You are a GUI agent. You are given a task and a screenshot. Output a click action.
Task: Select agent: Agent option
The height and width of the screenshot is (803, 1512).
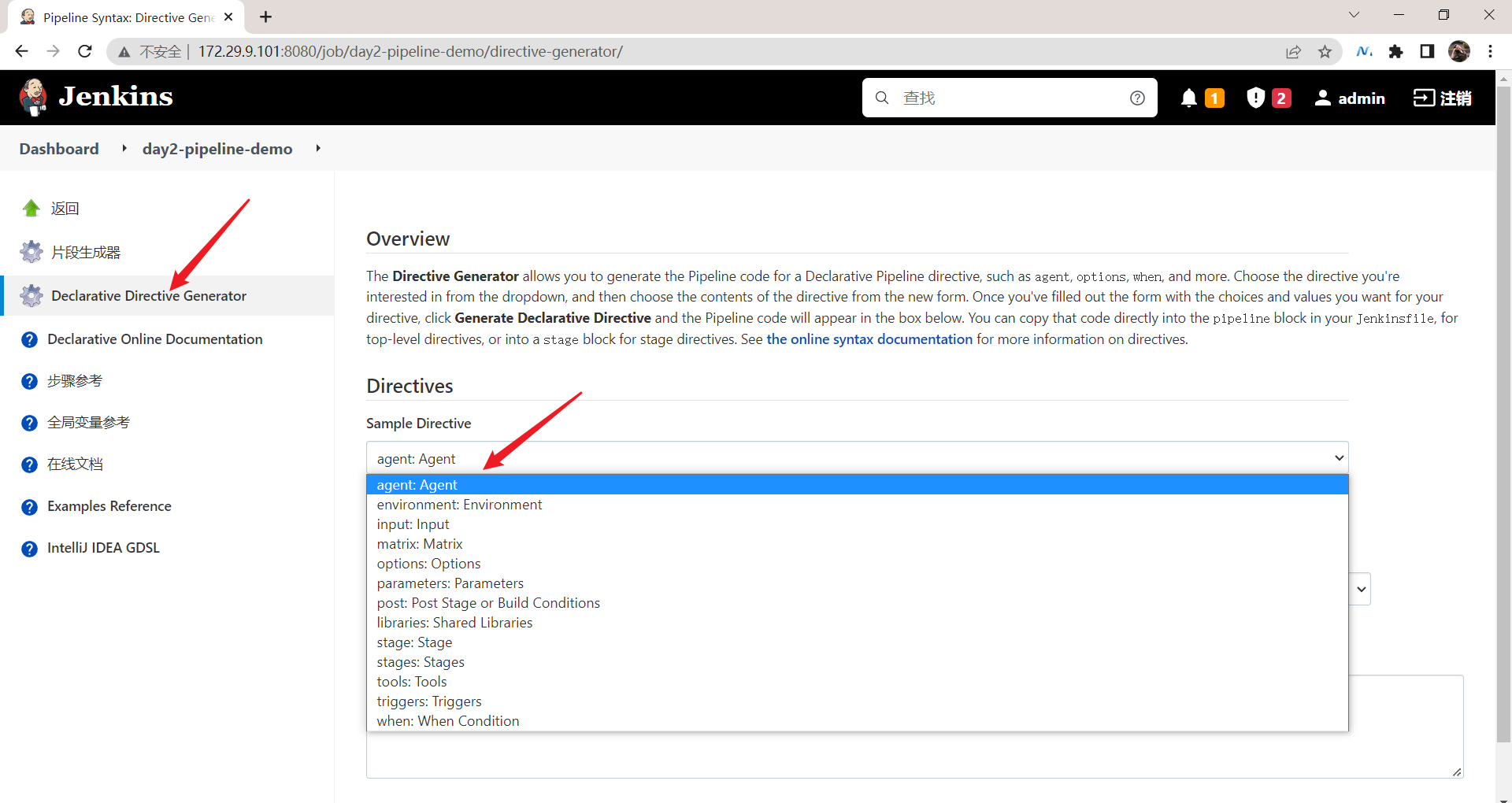point(857,485)
